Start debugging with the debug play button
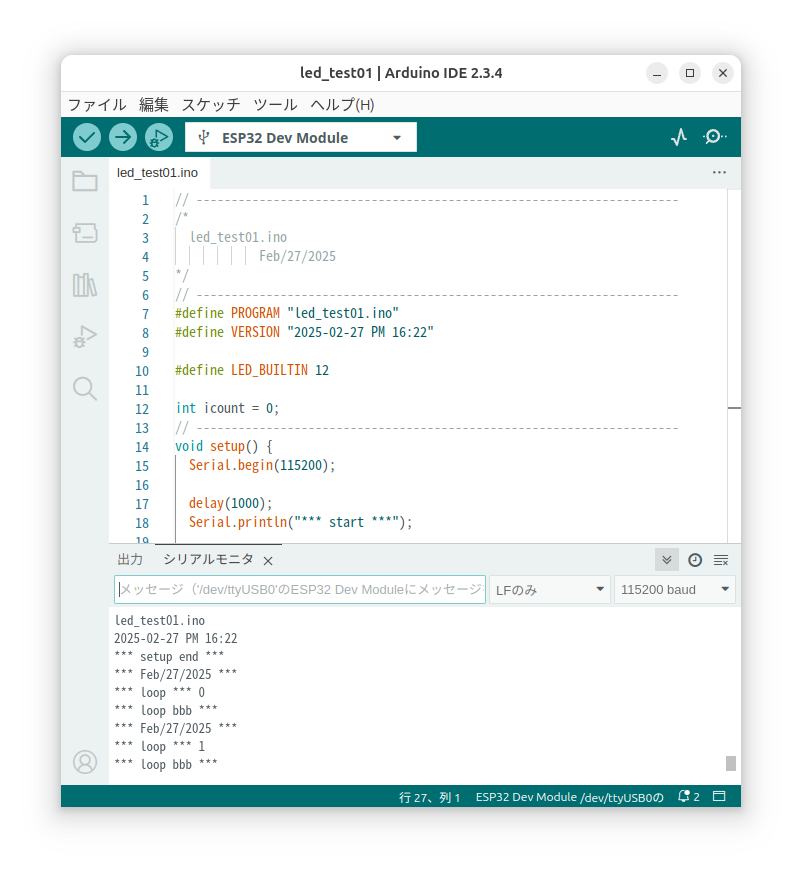The height and width of the screenshot is (874, 802). pyautogui.click(x=159, y=137)
